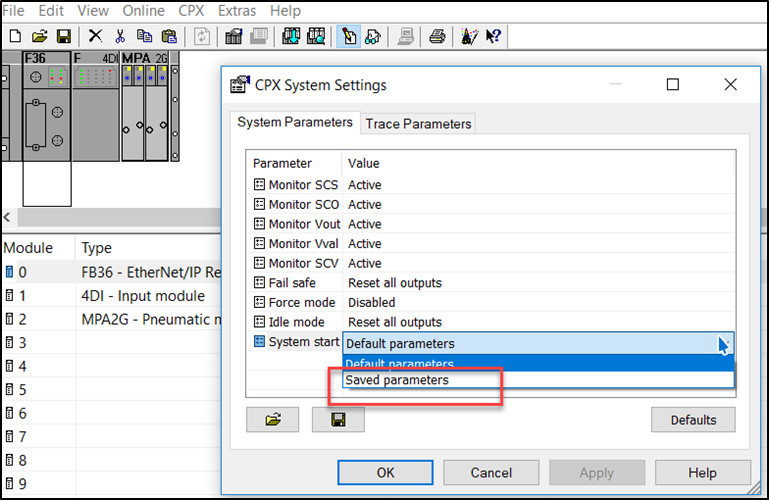The height and width of the screenshot is (500, 769).
Task: Save project using the toolbar floppy disk icon
Action: point(64,36)
